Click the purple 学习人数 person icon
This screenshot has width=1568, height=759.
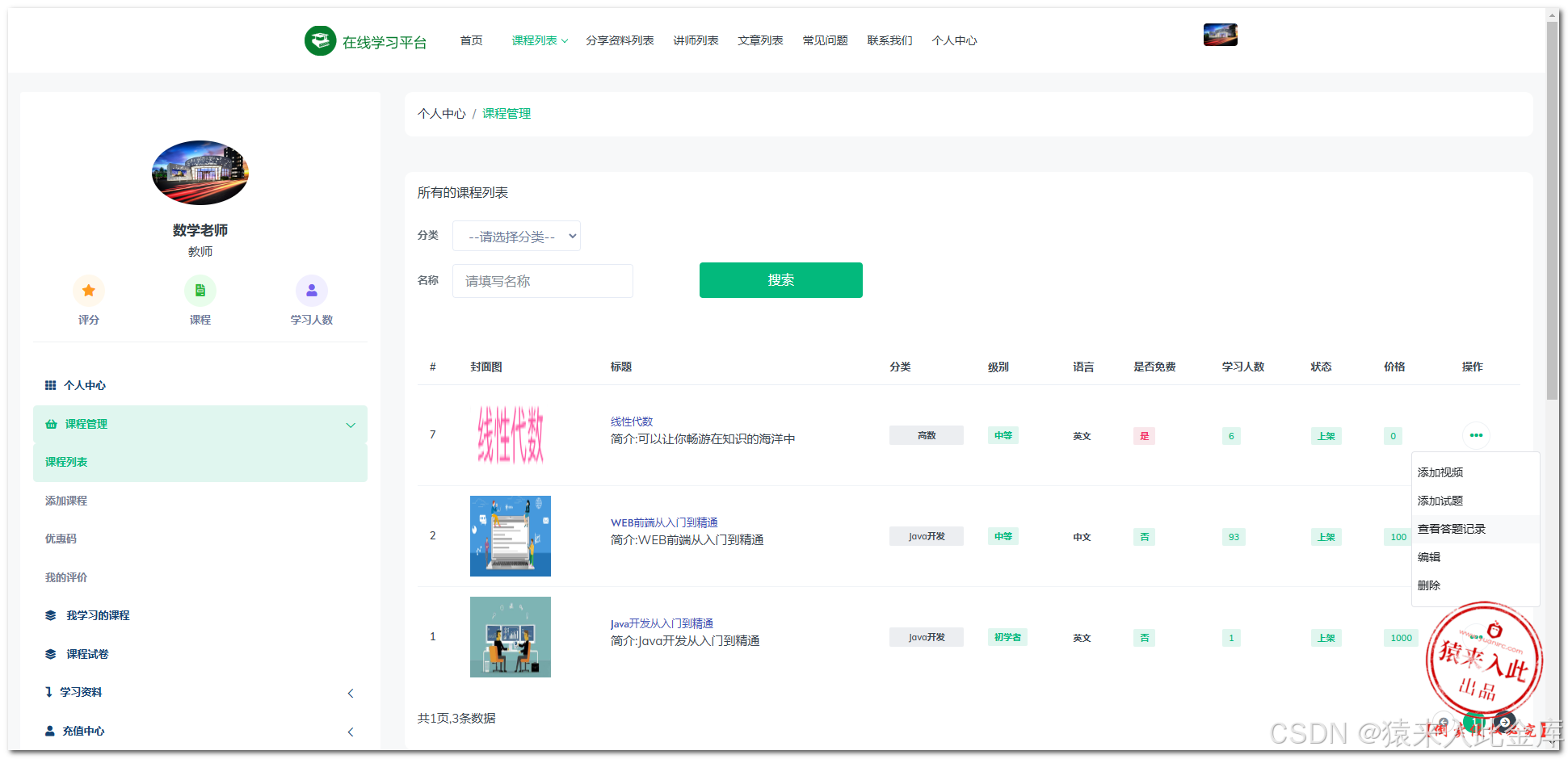click(312, 290)
